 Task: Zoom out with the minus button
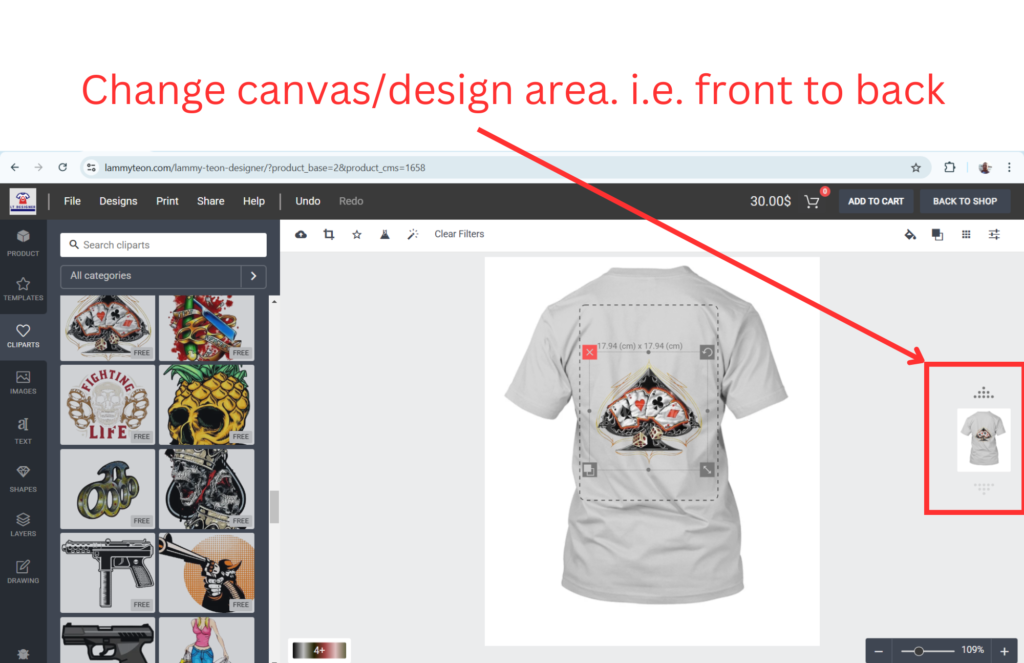pos(878,651)
